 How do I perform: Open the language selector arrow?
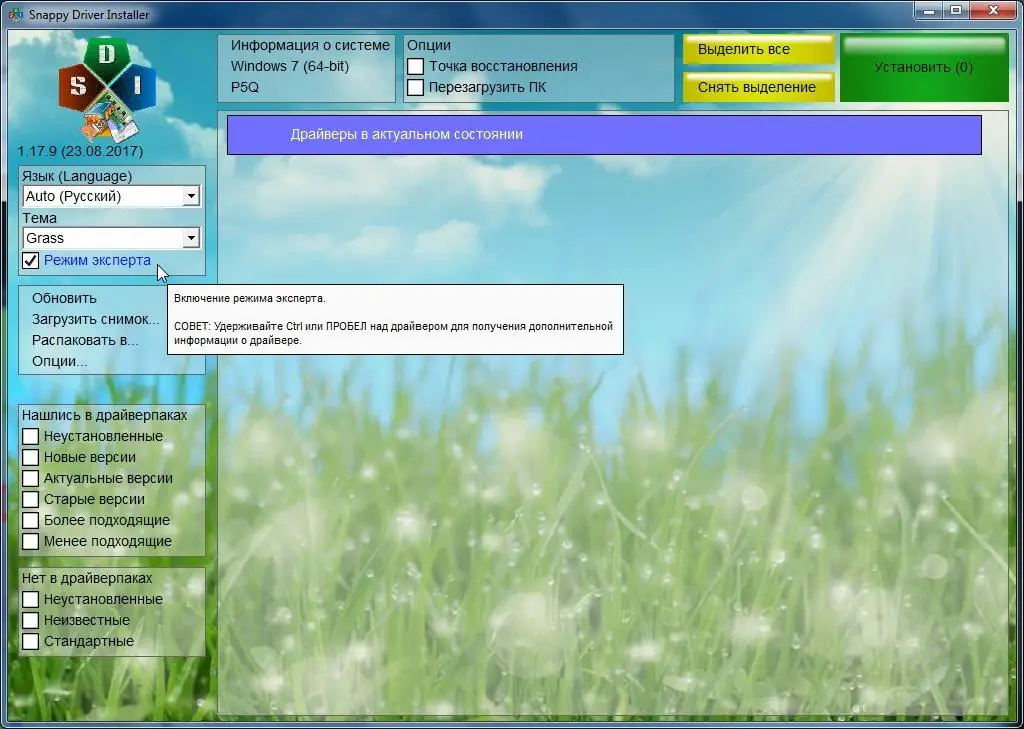(190, 196)
